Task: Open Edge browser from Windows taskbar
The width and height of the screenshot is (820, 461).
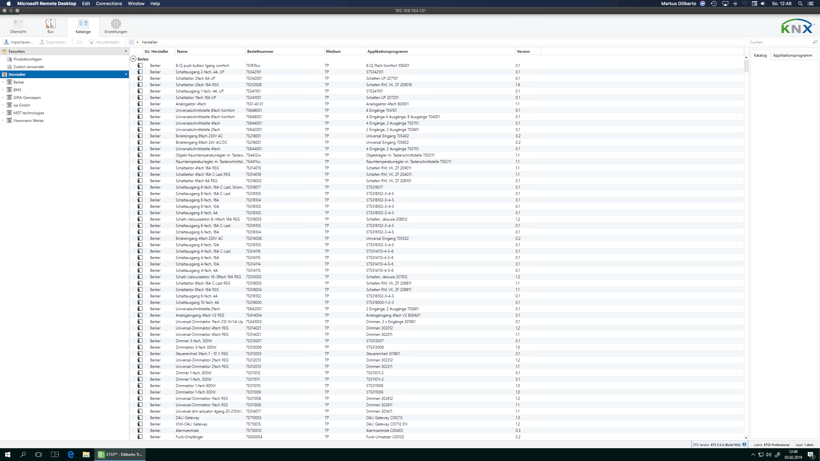Action: [71, 455]
